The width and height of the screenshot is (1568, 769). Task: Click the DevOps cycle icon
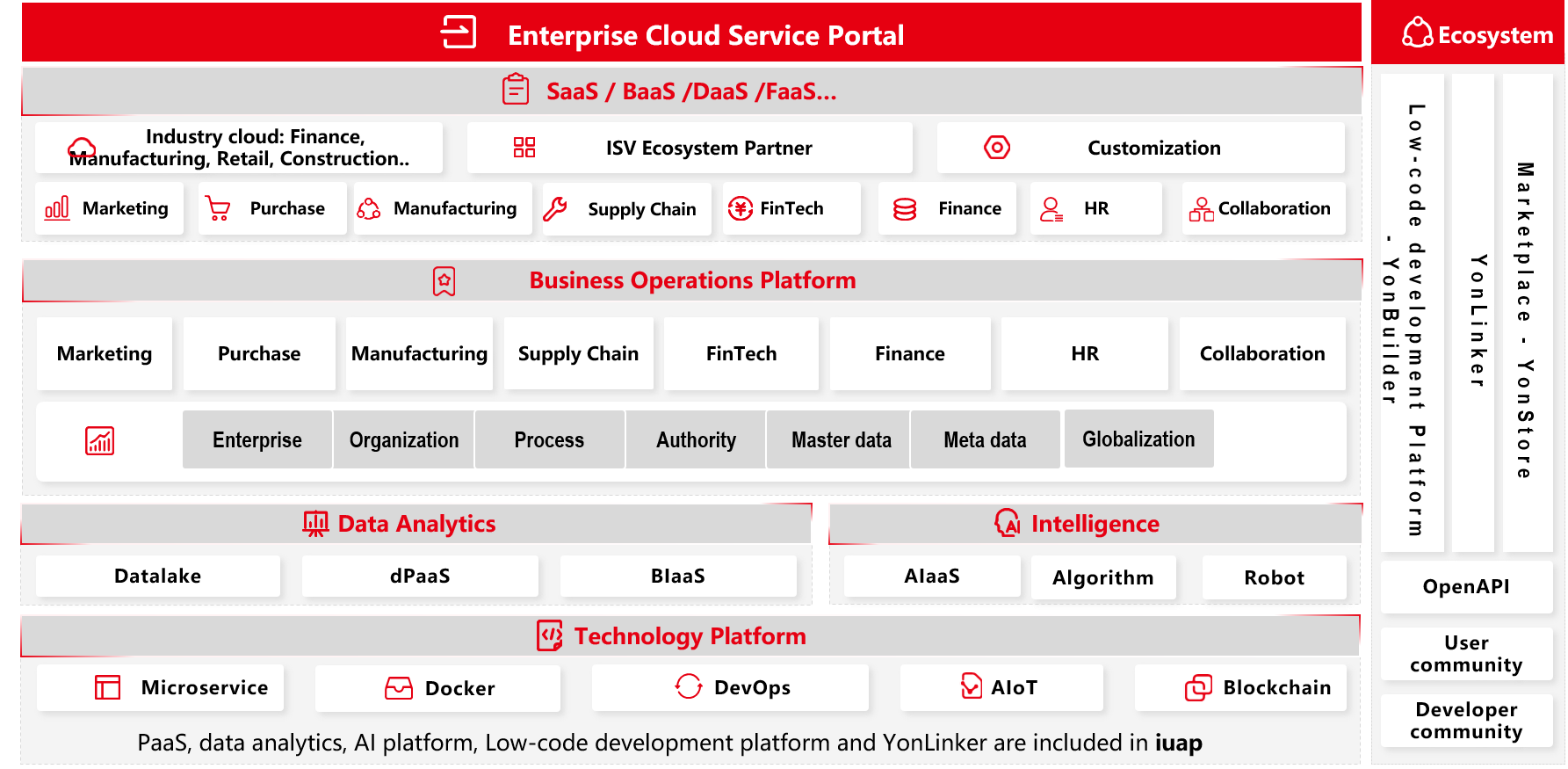click(x=689, y=686)
